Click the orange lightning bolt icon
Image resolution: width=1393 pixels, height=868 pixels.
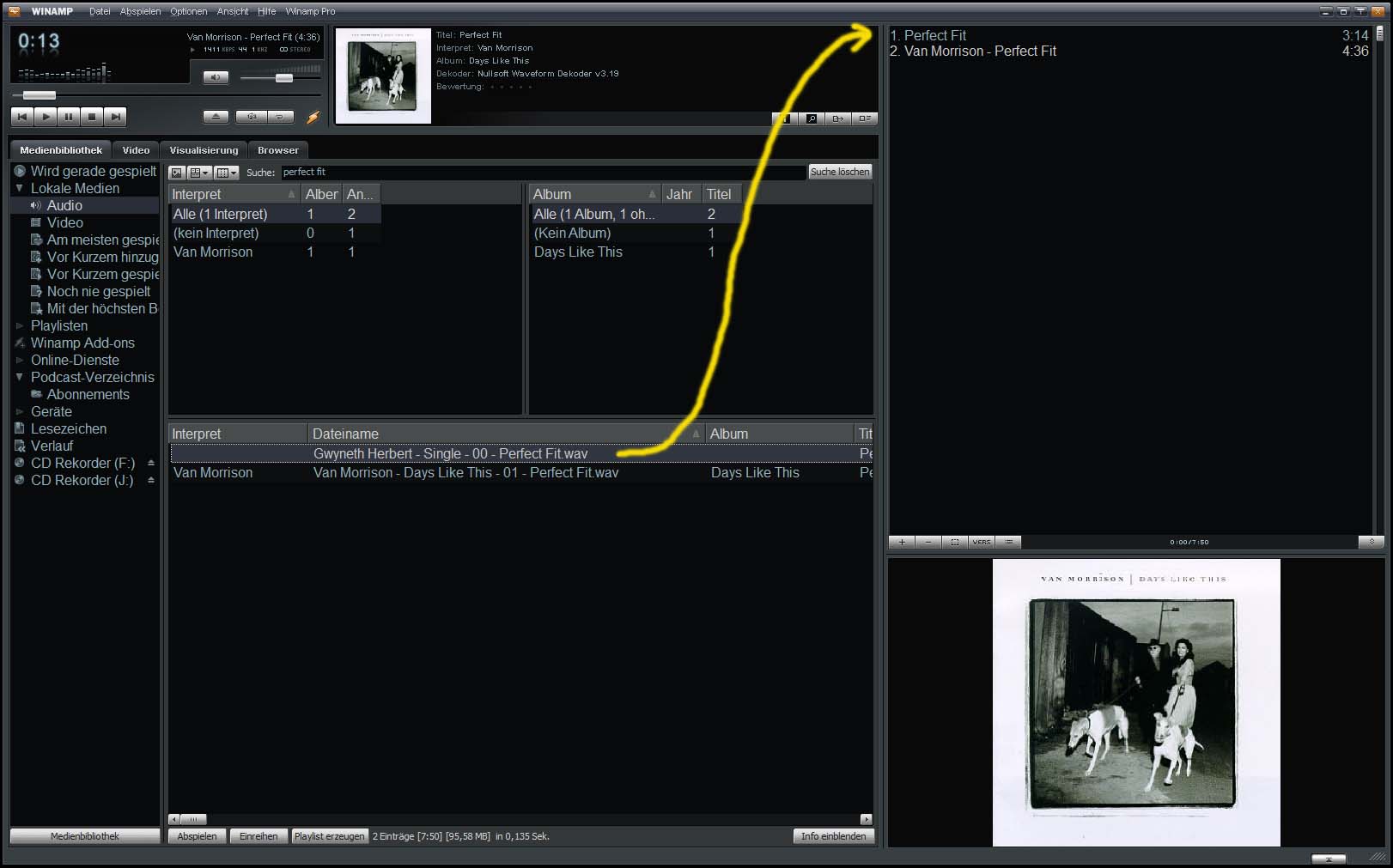click(313, 117)
